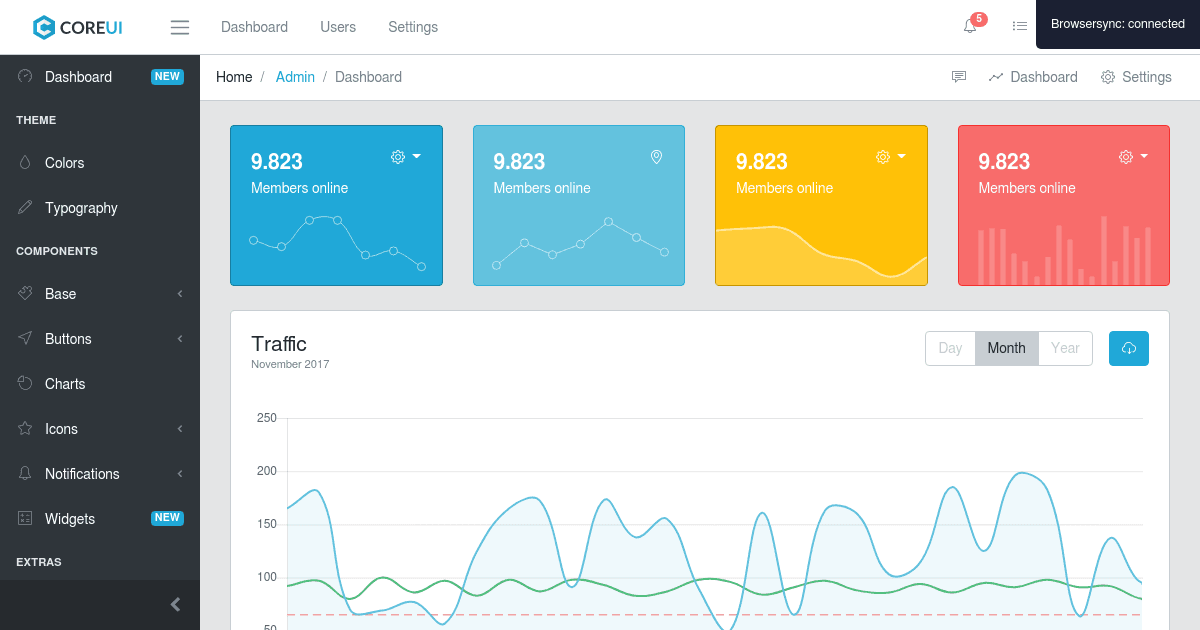Click the COMPONENTS section title in the sidebar

point(57,251)
